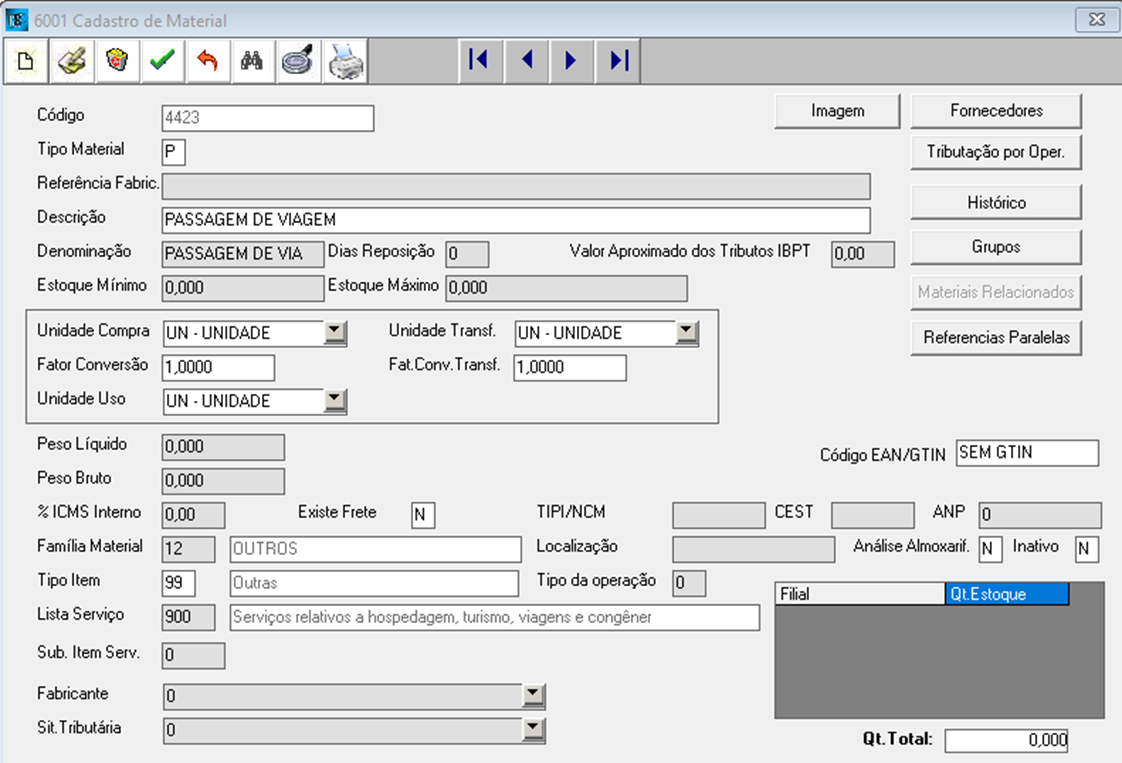Expand the Unidade Uso dropdown
The image size is (1122, 763).
point(334,400)
